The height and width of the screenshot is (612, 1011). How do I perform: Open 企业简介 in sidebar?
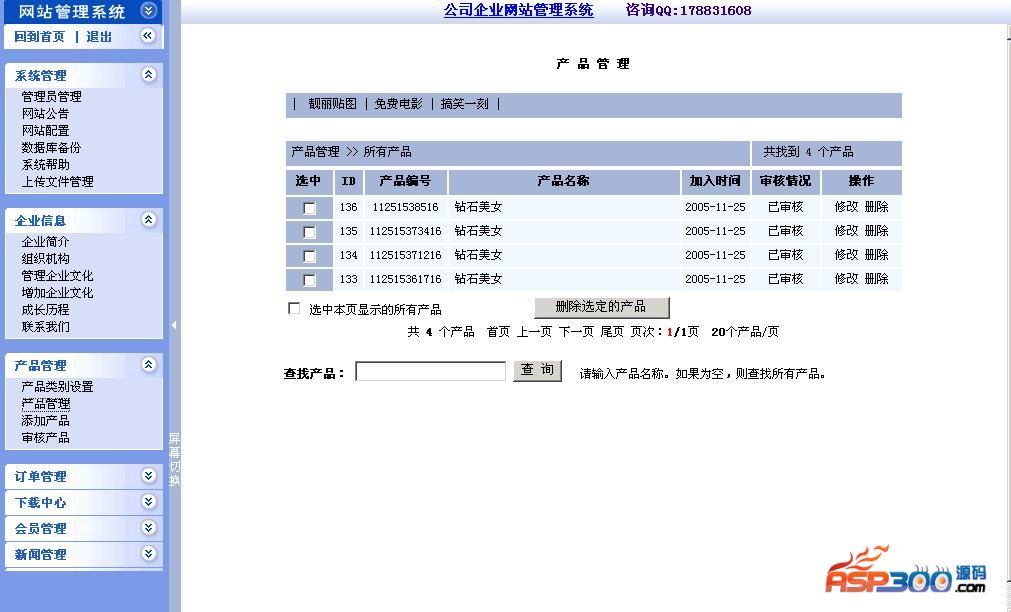45,242
